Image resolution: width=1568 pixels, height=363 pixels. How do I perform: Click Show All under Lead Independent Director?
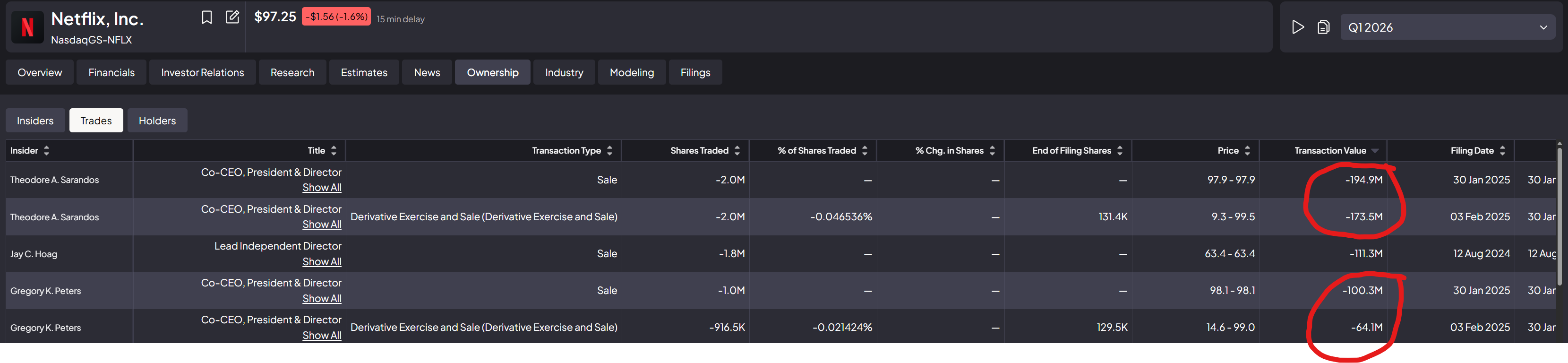[x=322, y=261]
